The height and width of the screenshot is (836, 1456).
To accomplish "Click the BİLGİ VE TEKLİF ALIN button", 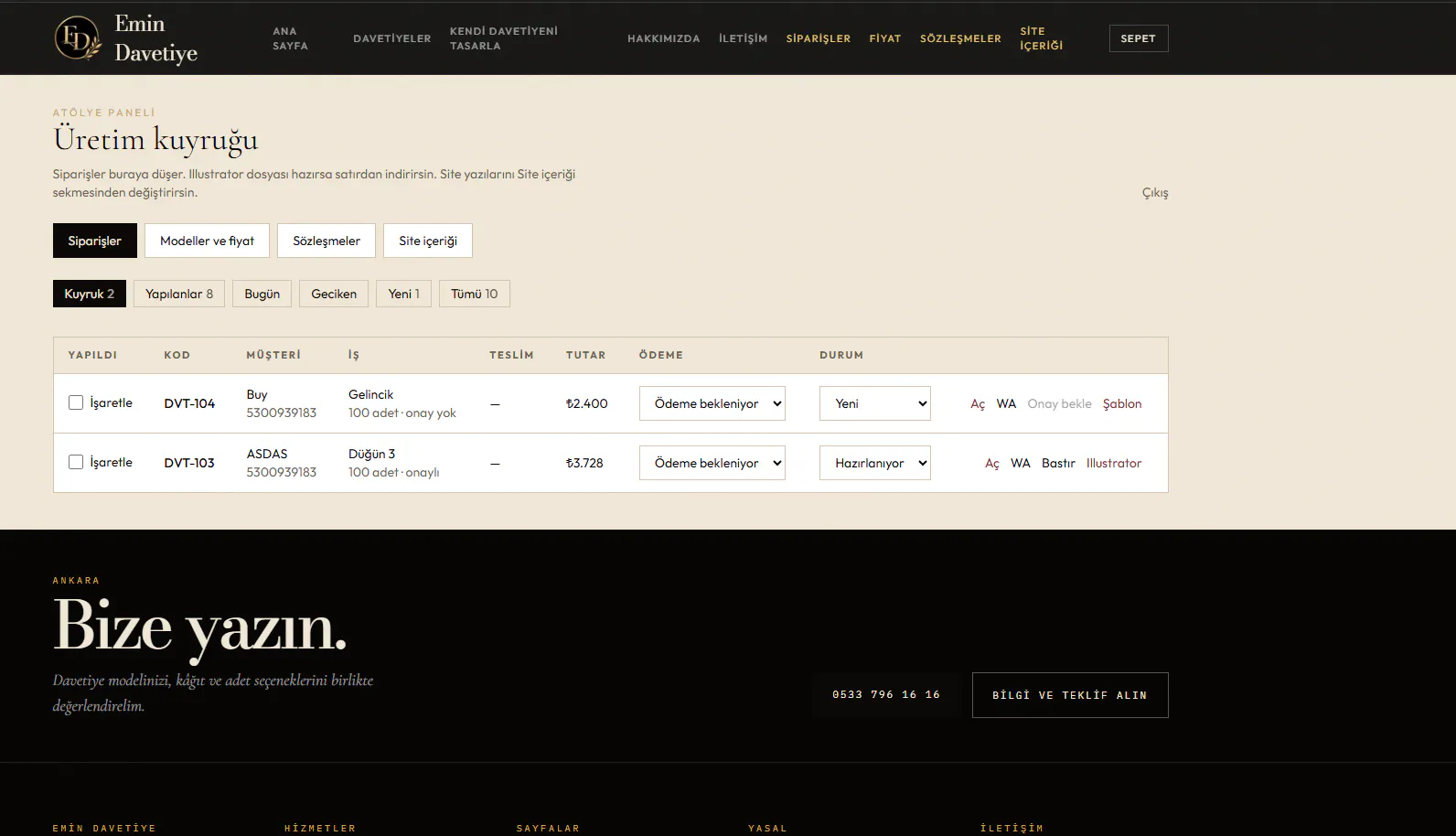I will tap(1070, 695).
